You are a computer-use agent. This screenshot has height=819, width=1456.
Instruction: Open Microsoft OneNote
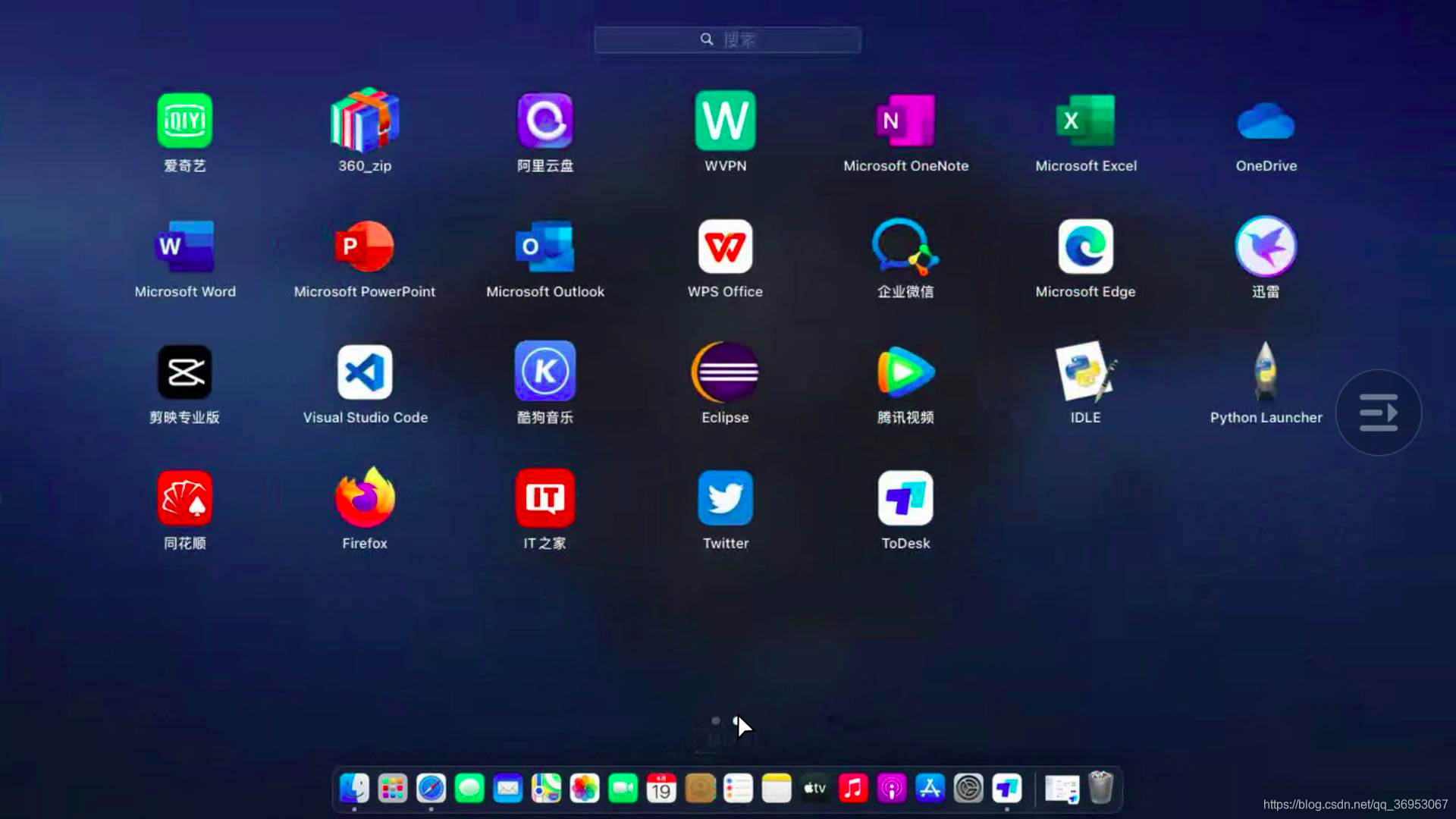[x=905, y=121]
